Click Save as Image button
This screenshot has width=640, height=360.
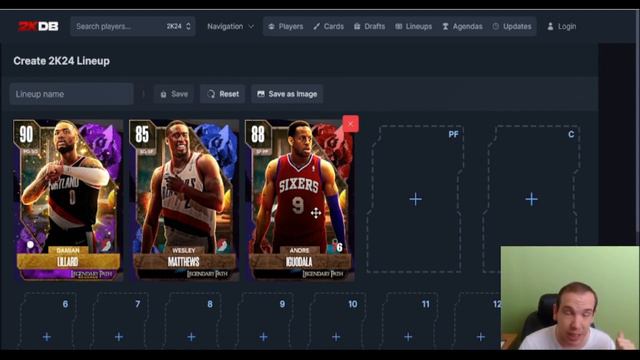click(287, 94)
